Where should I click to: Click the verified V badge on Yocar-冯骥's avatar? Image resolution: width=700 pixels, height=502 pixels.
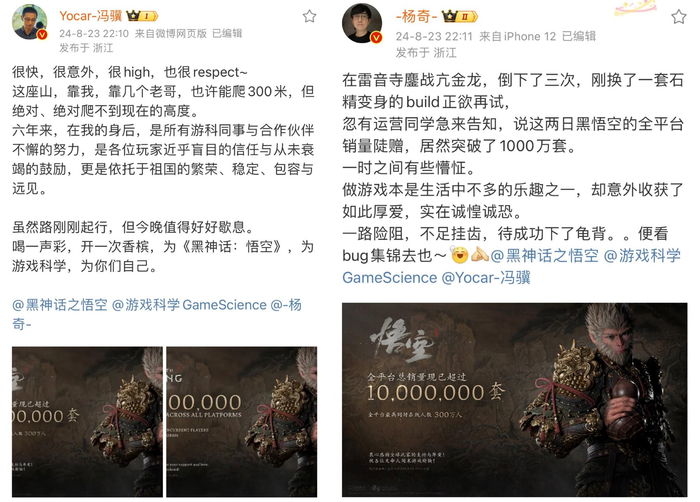pos(42,35)
